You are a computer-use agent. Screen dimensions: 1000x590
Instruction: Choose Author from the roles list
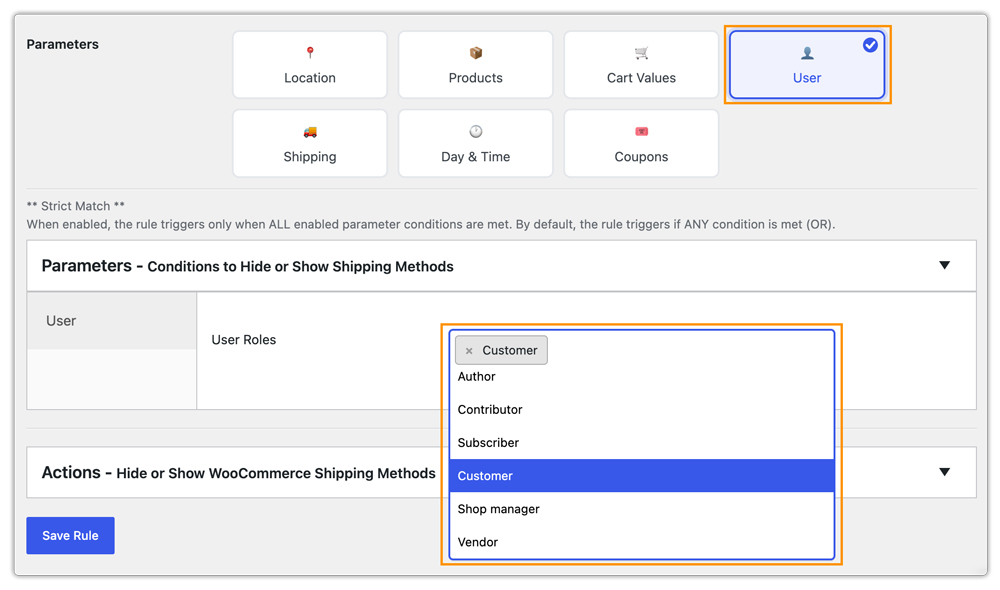tap(642, 376)
